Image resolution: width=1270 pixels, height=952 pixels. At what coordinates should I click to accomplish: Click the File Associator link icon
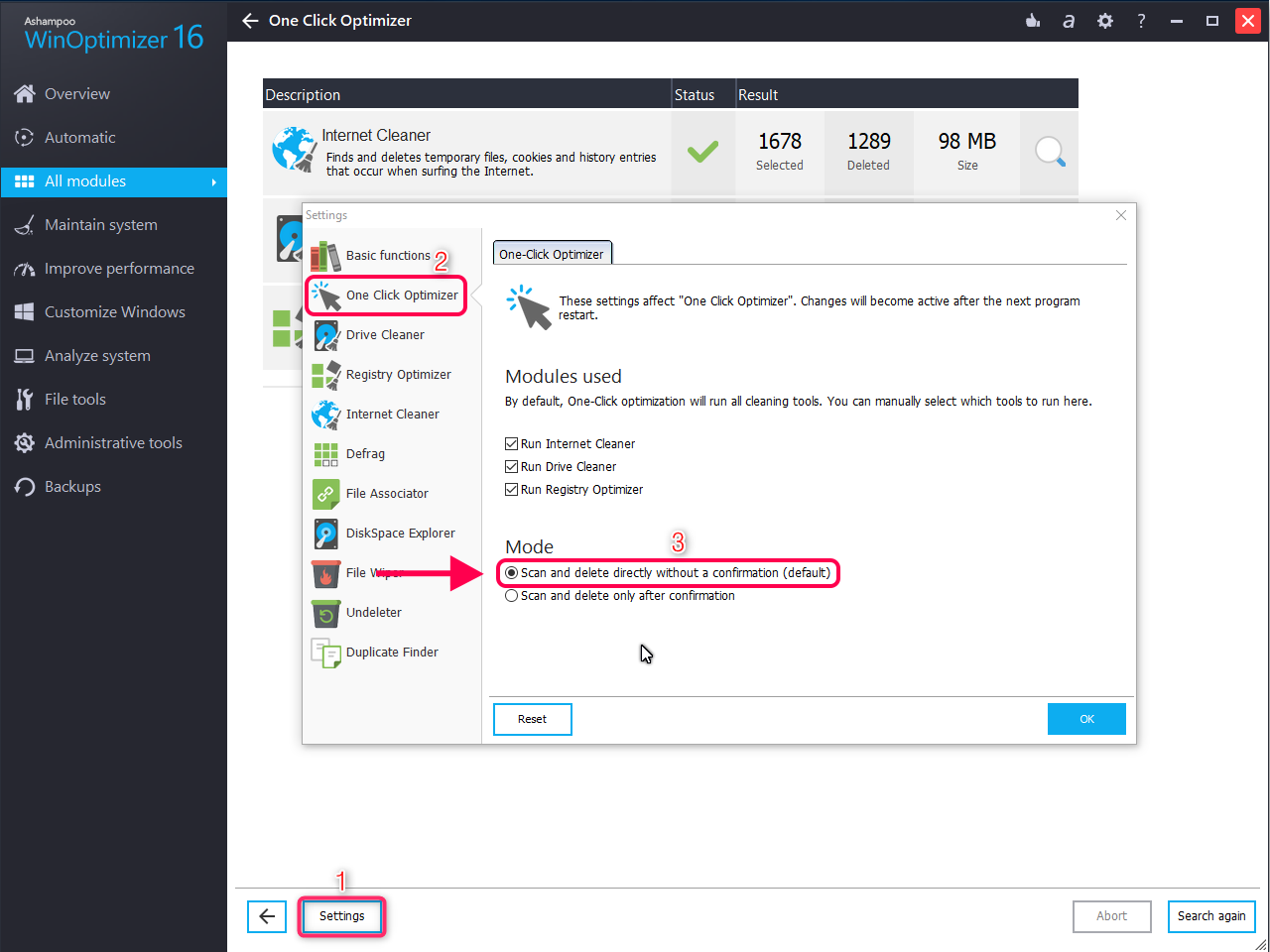coord(326,494)
